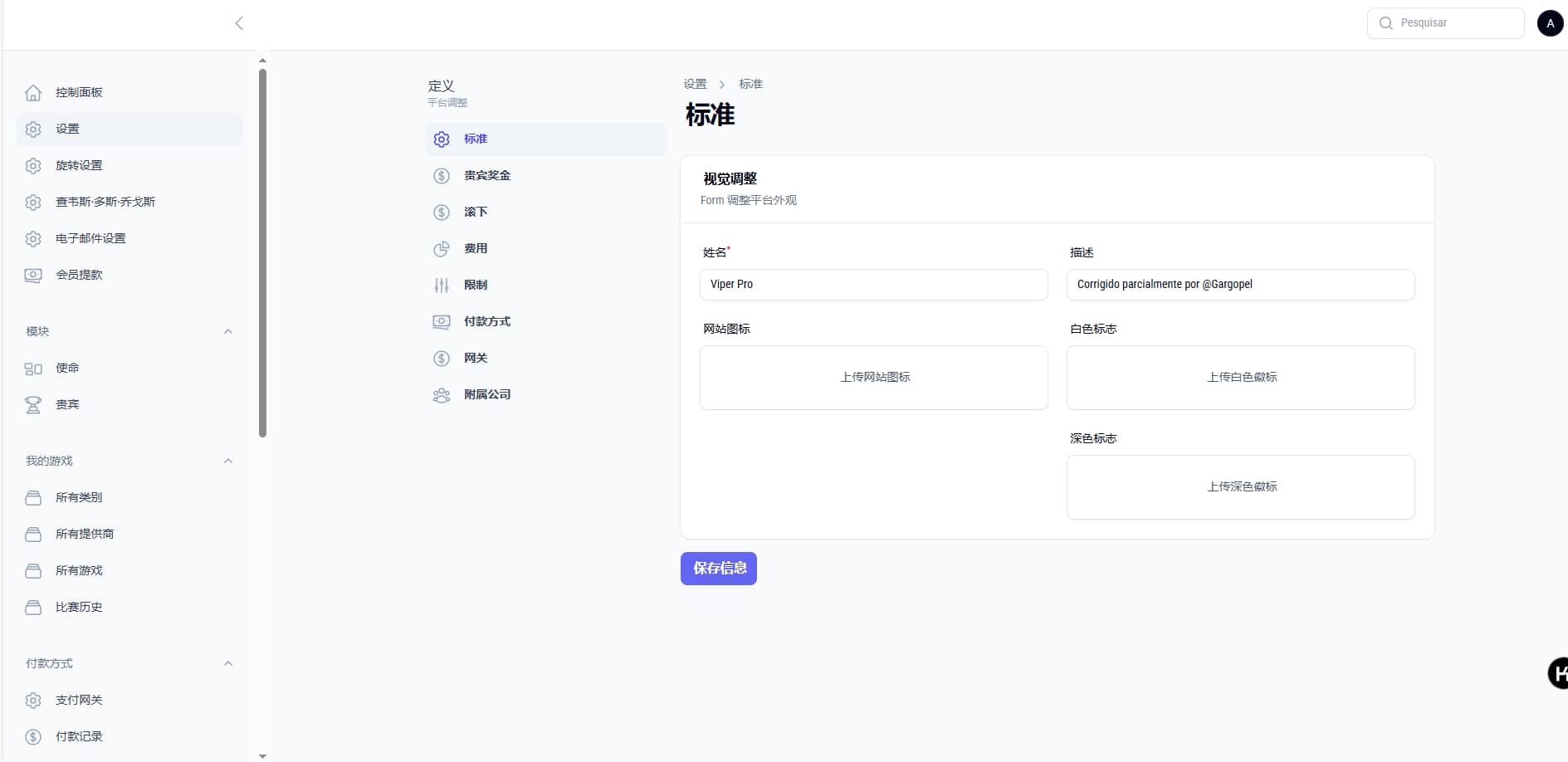Click the sliders icon beside 限制
The height and width of the screenshot is (762, 1568).
coord(442,286)
